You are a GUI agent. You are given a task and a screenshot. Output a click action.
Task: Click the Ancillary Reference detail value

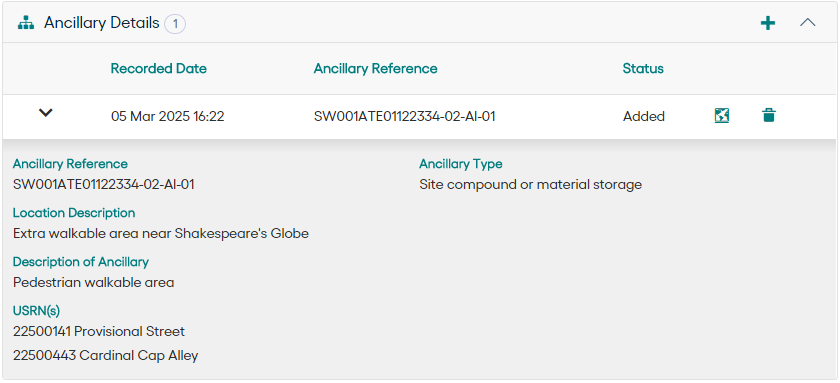[x=103, y=185]
